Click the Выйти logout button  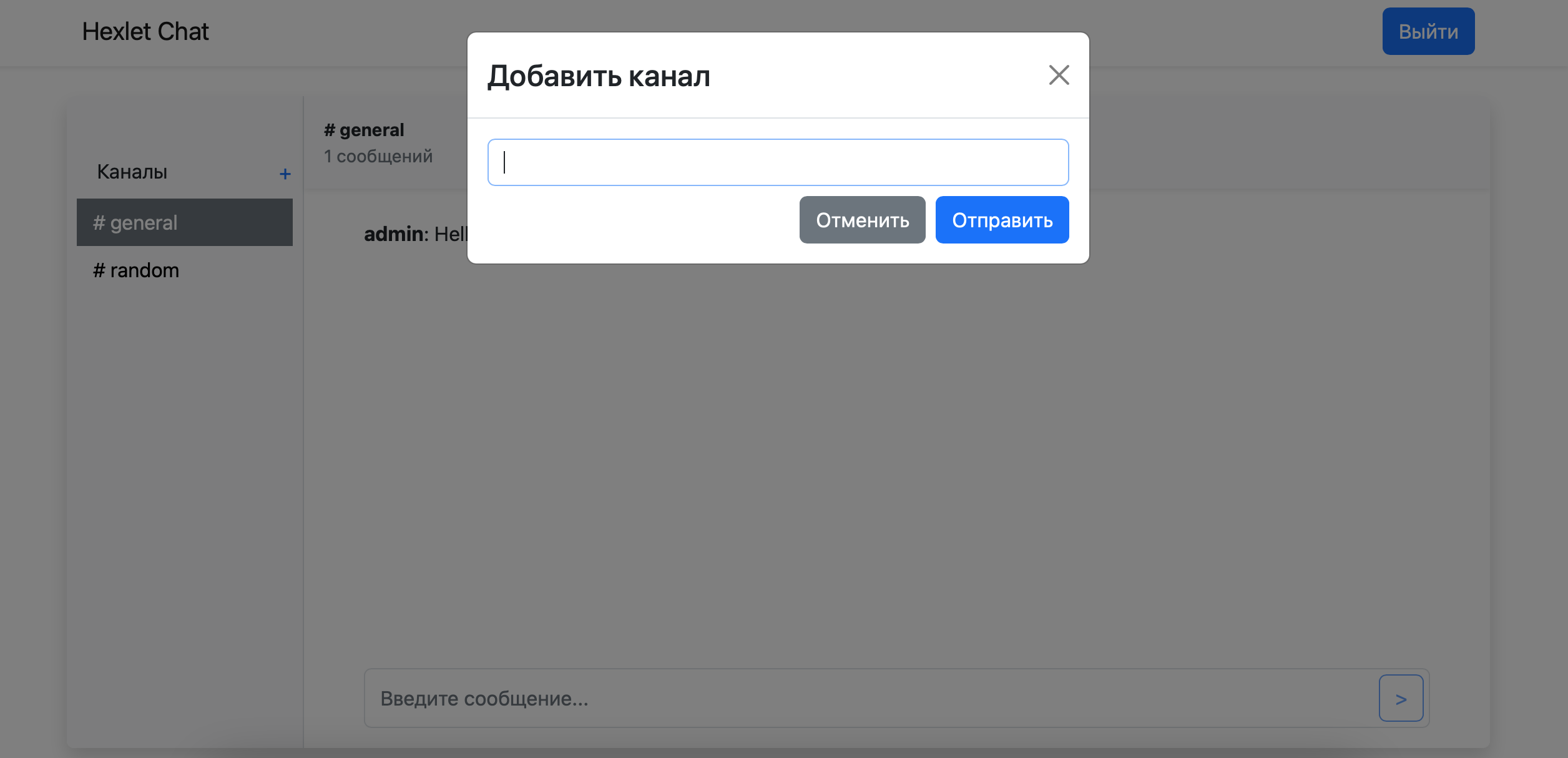[1428, 31]
